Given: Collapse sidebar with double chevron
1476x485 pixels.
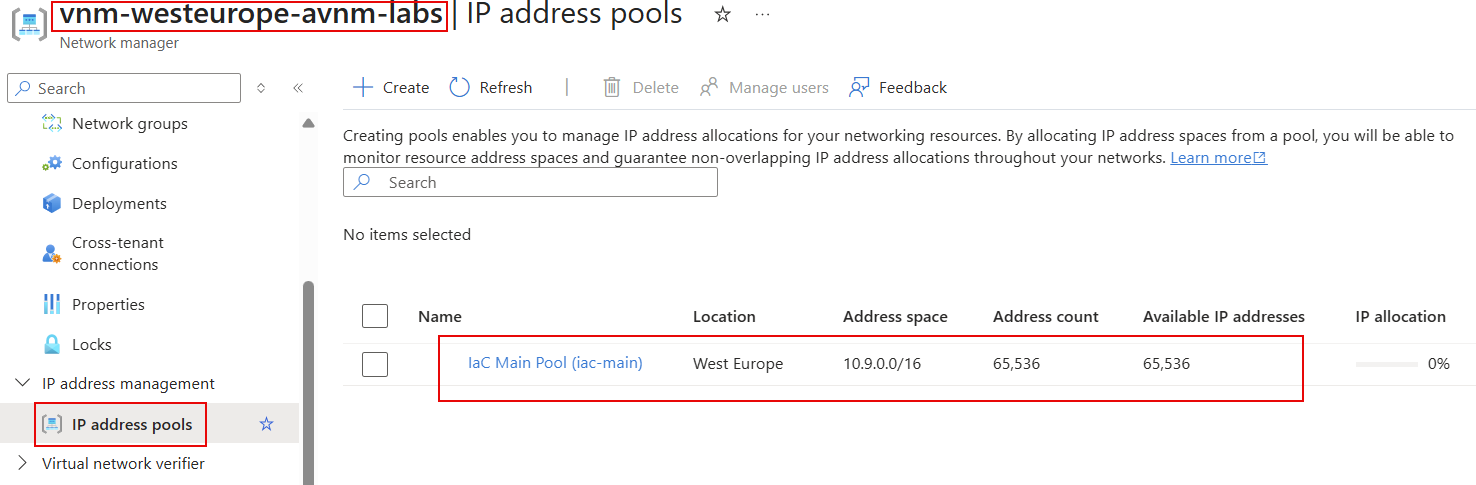Looking at the screenshot, I should click(x=297, y=88).
